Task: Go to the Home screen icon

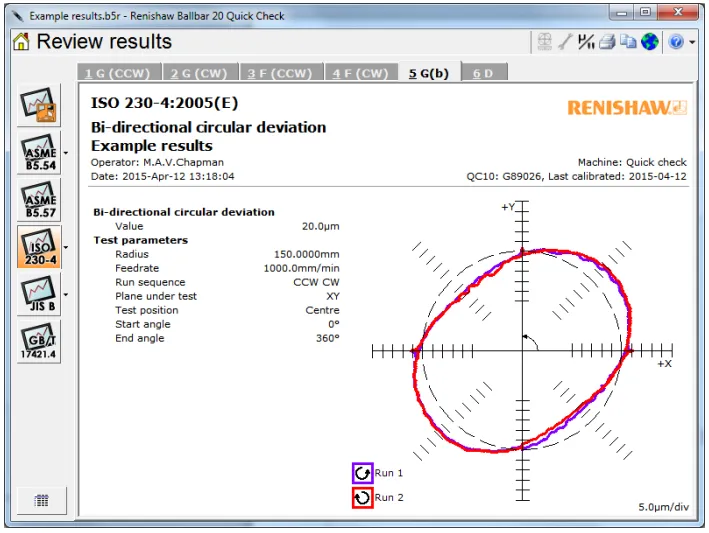Action: [x=21, y=42]
